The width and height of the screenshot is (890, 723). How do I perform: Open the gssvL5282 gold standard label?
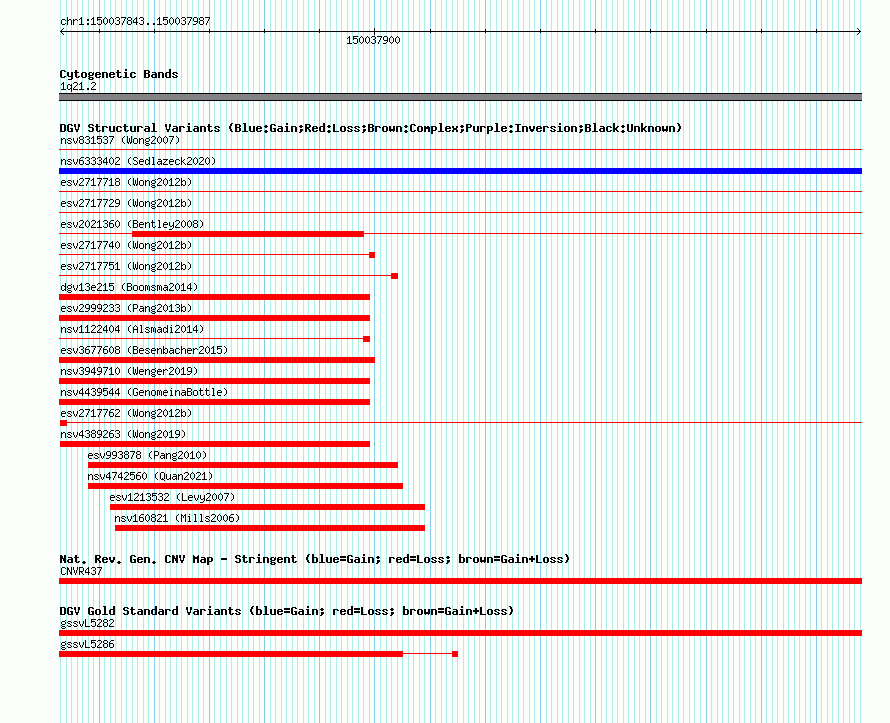coord(87,623)
